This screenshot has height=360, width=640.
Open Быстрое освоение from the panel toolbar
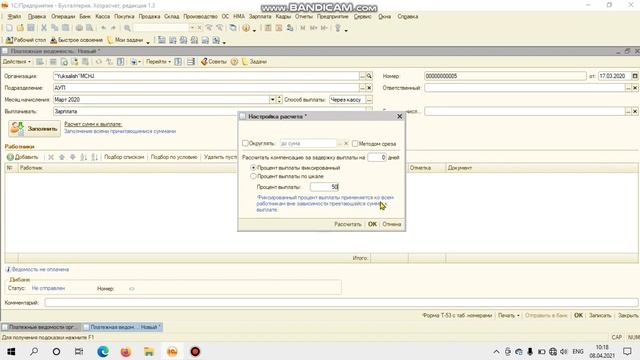coord(76,40)
